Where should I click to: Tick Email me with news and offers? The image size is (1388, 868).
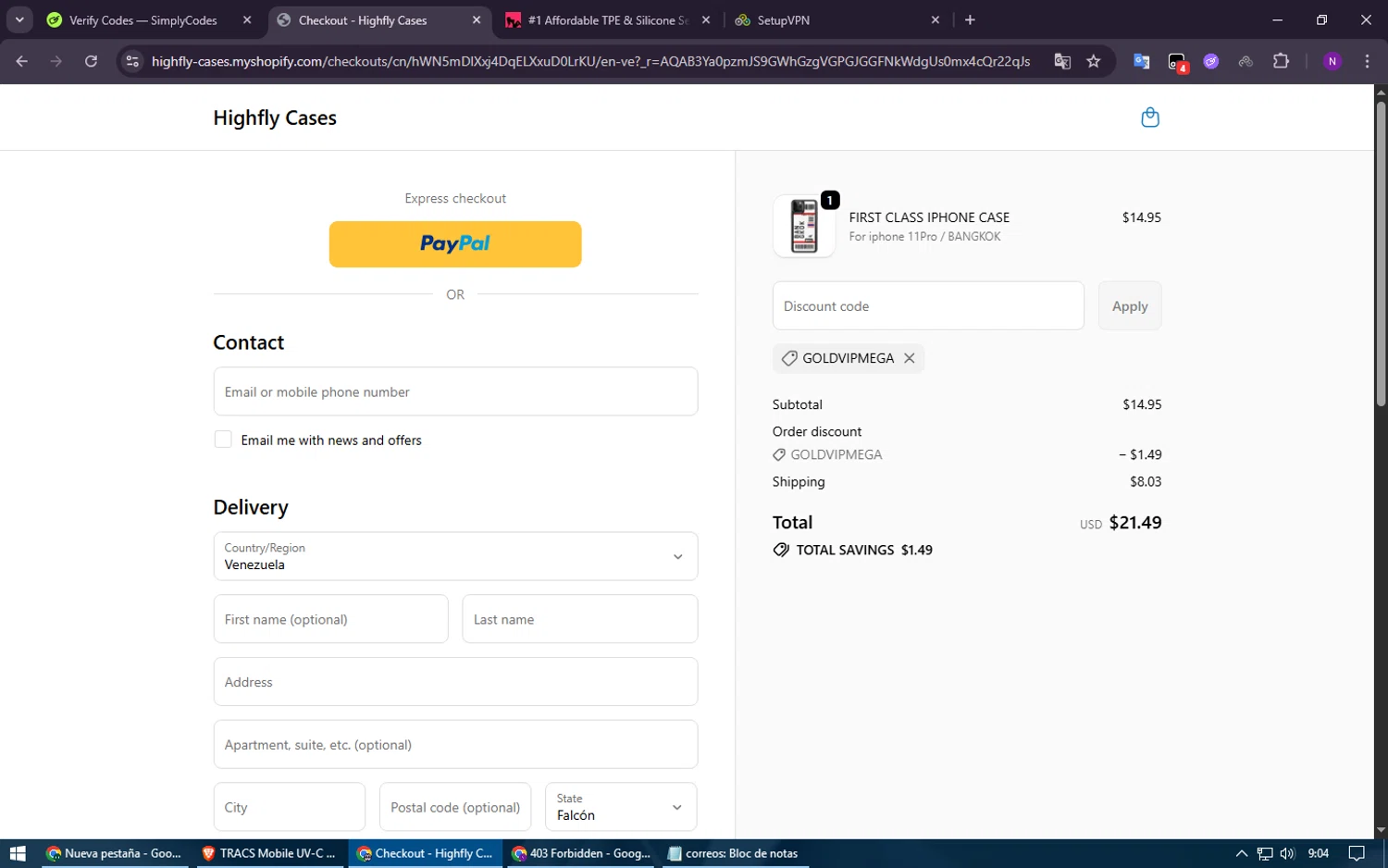[x=223, y=440]
